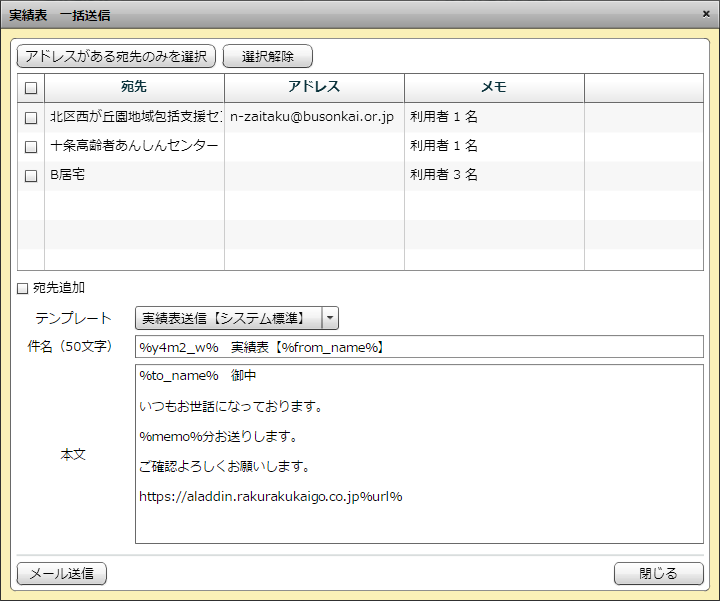
Task: Select the n-zaitaku@busonkai.or.jp address cell
Action: tap(312, 117)
